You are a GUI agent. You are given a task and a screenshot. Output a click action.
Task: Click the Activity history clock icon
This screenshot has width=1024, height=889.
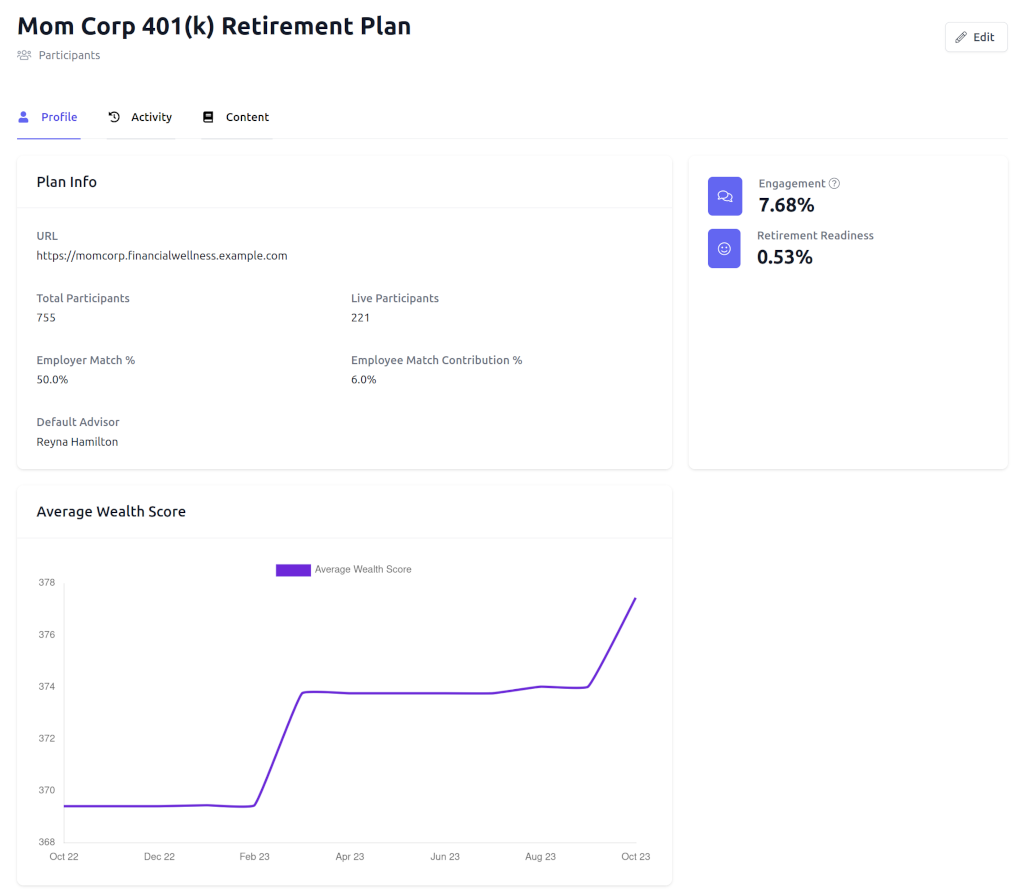point(114,117)
